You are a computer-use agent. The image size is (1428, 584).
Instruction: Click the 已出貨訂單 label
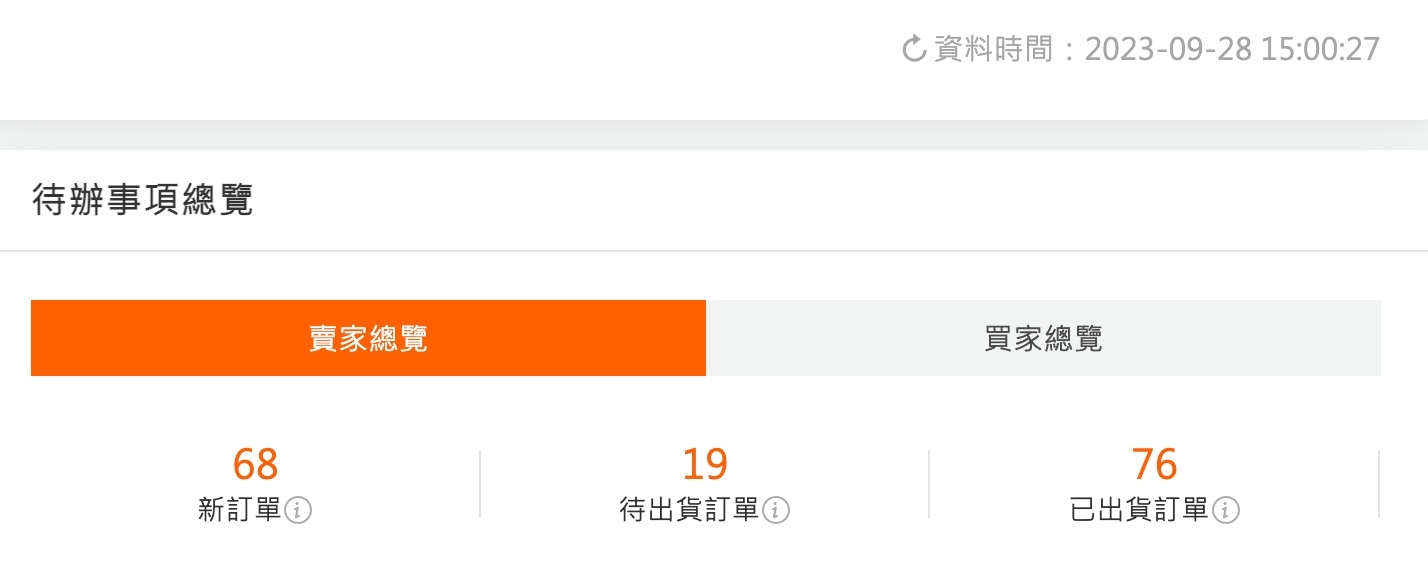(x=1140, y=510)
